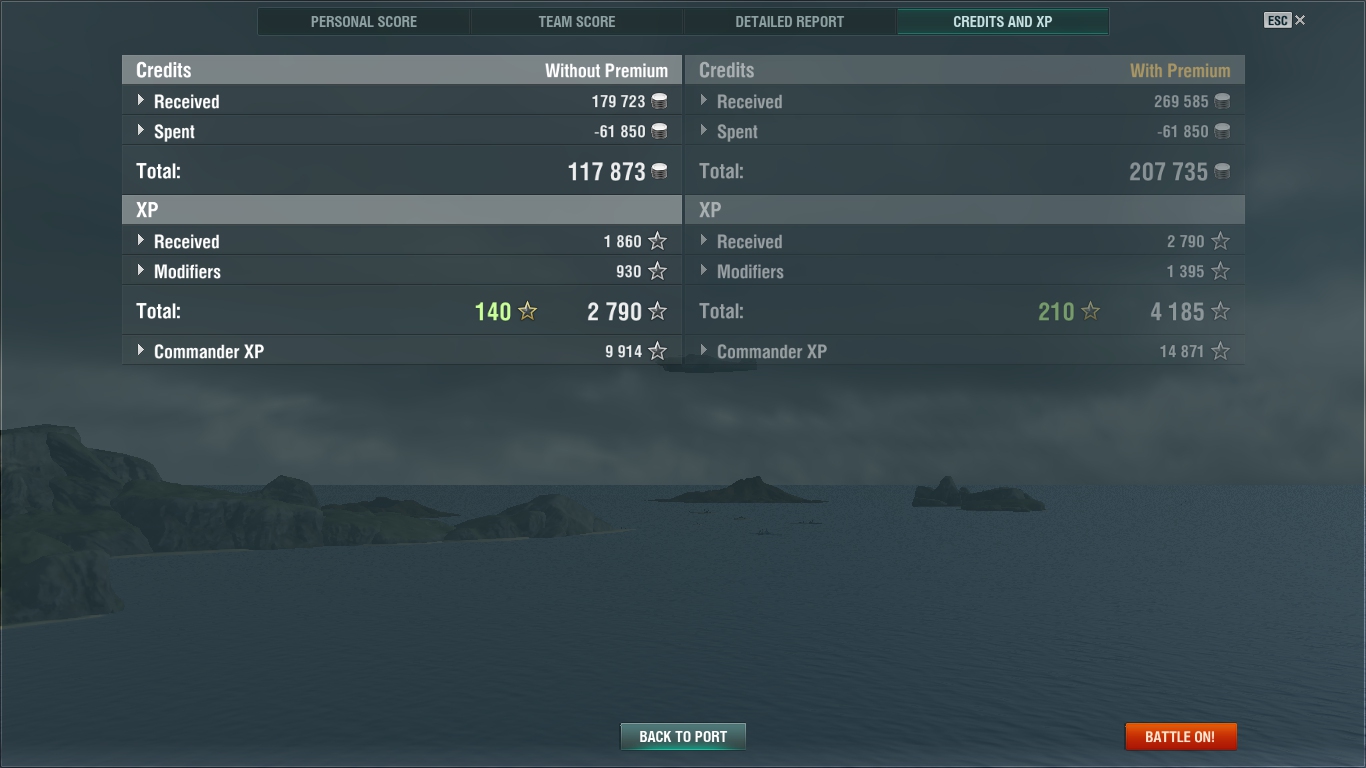The height and width of the screenshot is (768, 1366).
Task: Click the gold star icon beside 140 free XP
Action: click(528, 311)
